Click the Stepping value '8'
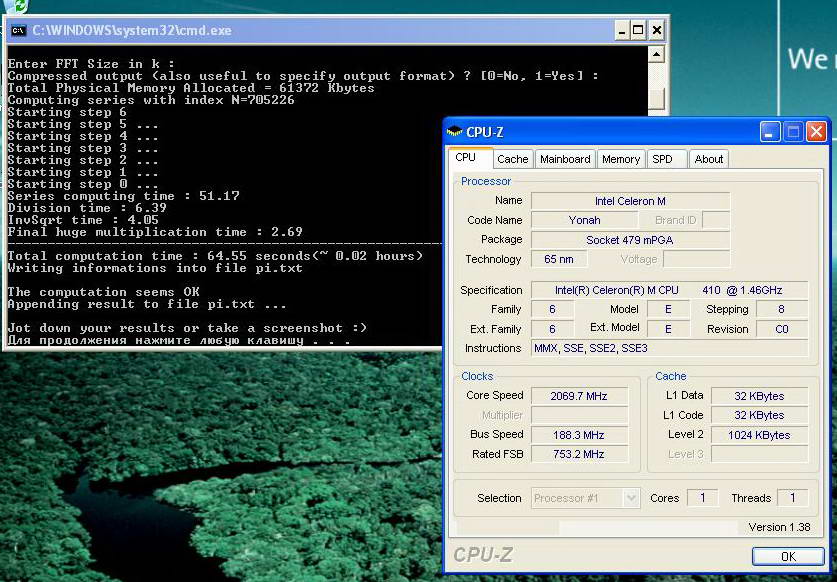The width and height of the screenshot is (837, 582). point(781,310)
